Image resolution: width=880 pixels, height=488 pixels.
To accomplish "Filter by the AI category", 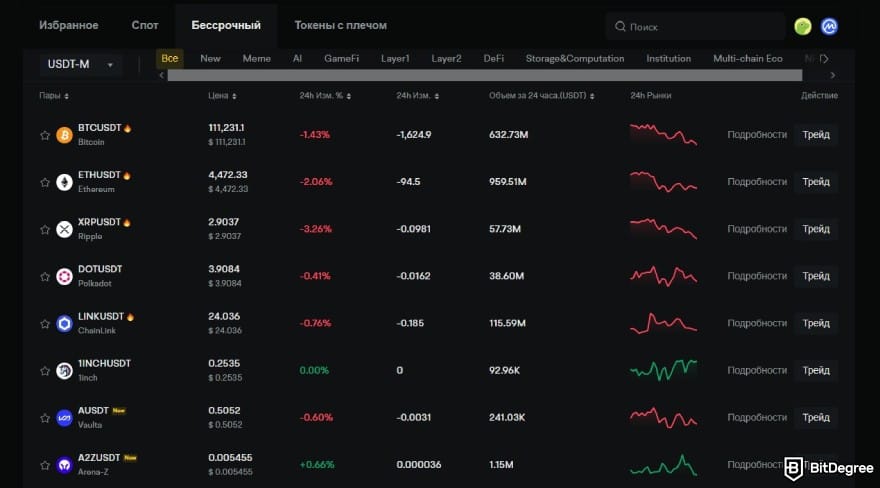I will [297, 58].
